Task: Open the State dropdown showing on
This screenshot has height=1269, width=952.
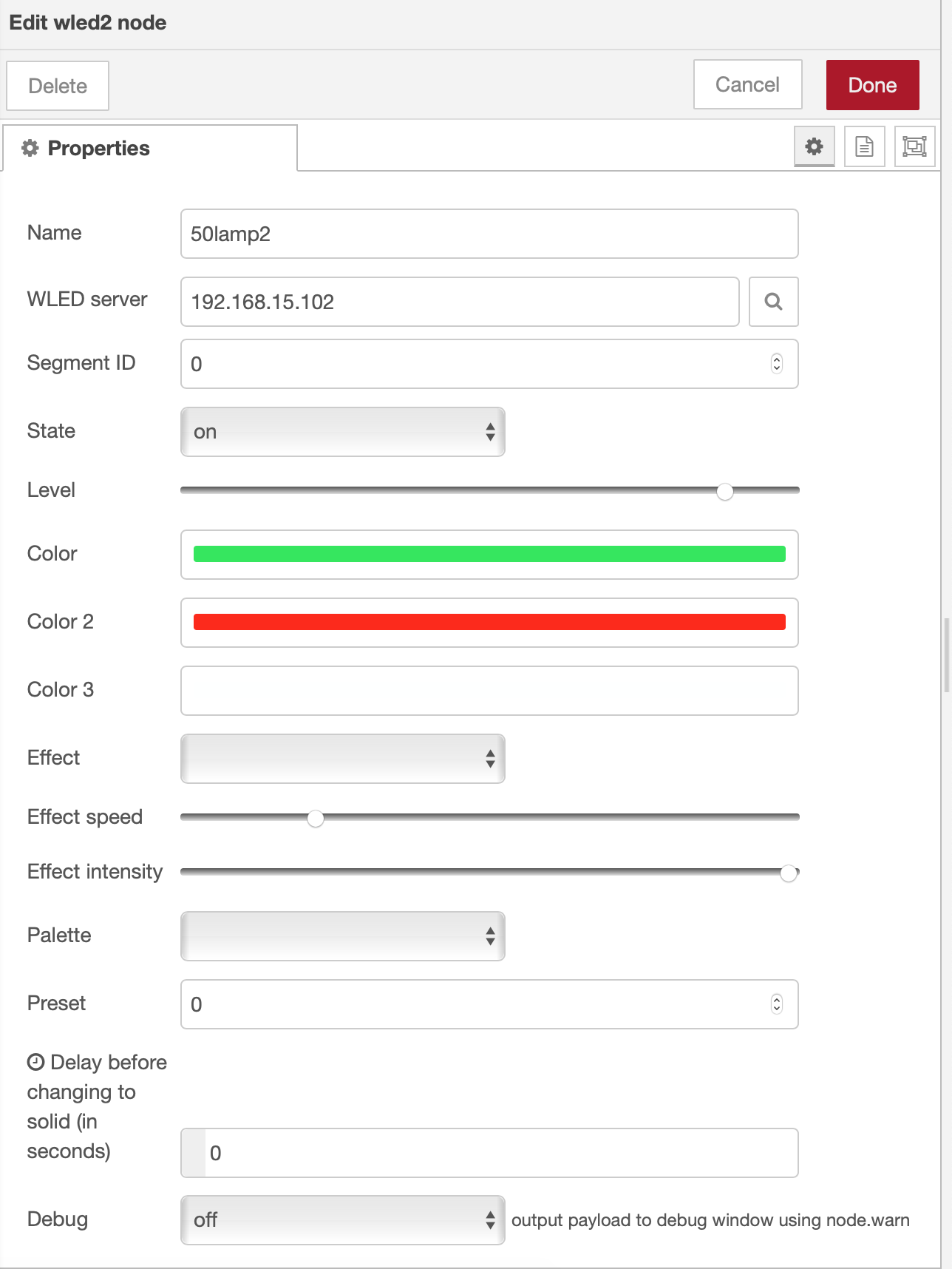Action: click(x=343, y=432)
